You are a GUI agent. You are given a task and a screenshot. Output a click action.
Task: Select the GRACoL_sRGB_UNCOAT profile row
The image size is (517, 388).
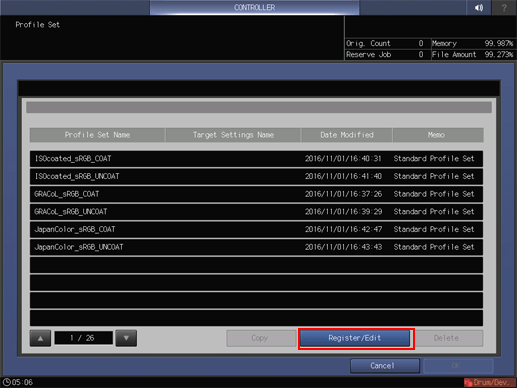pos(256,212)
